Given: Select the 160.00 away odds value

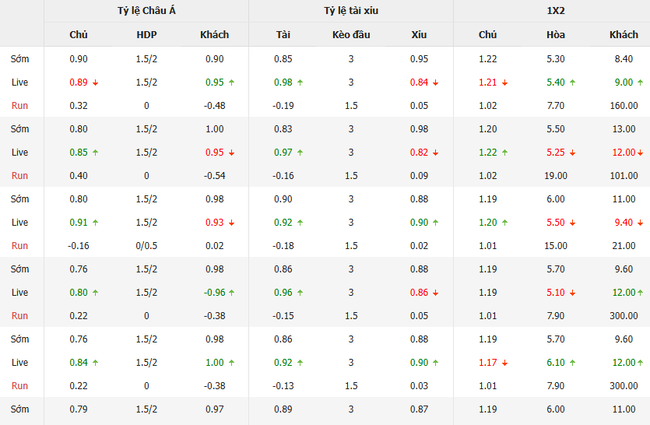Looking at the screenshot, I should (x=624, y=105).
